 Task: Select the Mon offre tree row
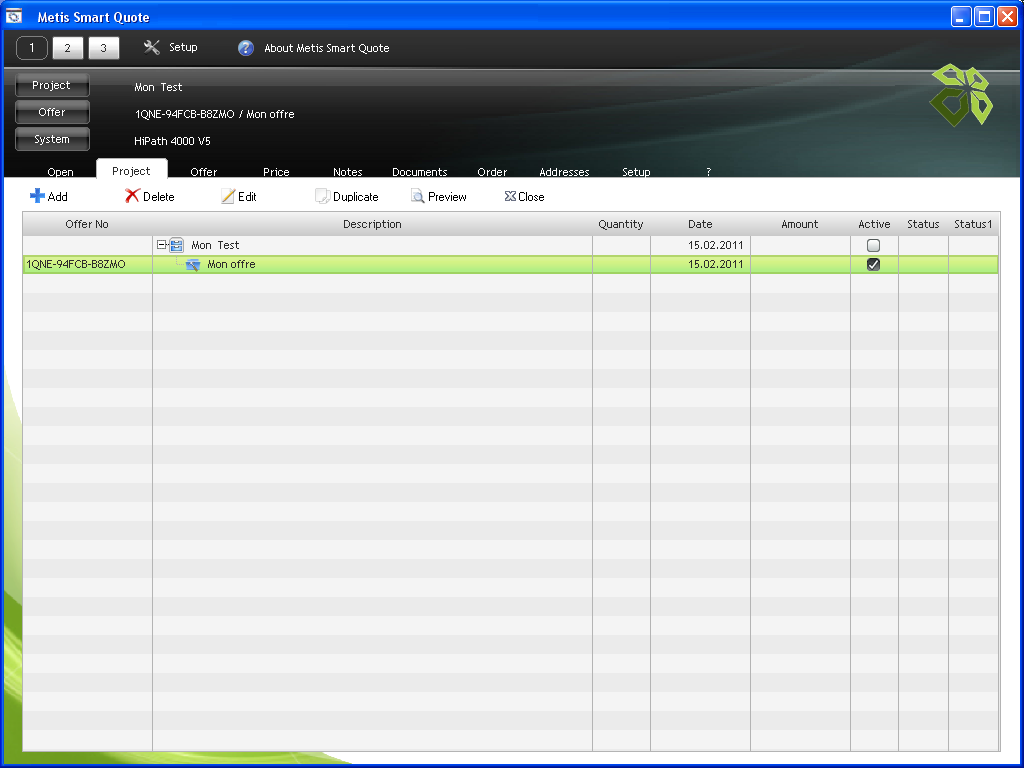click(511, 264)
